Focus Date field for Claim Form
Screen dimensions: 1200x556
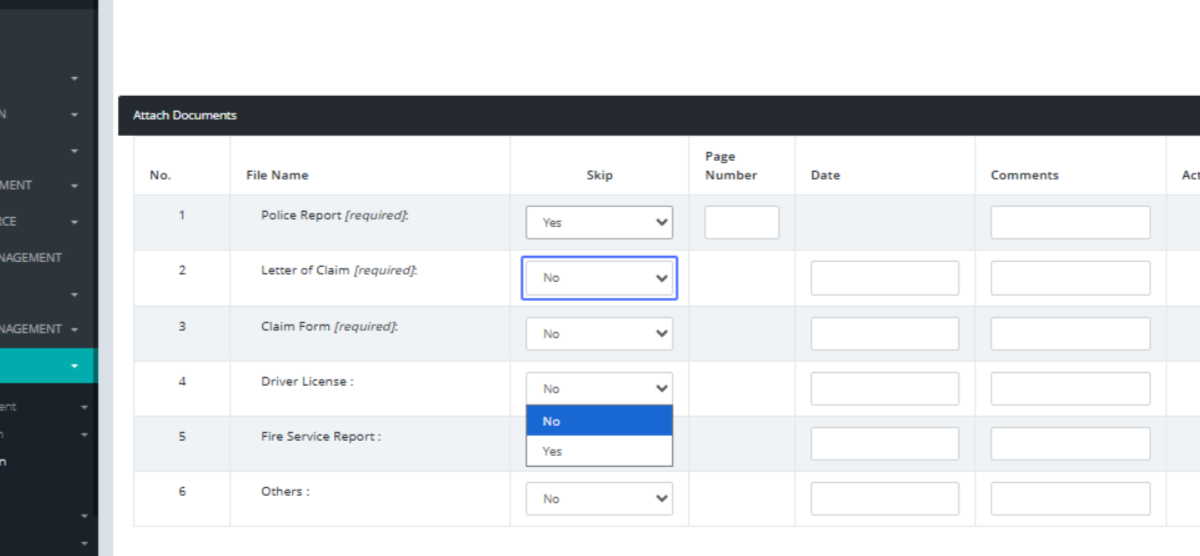click(x=884, y=334)
